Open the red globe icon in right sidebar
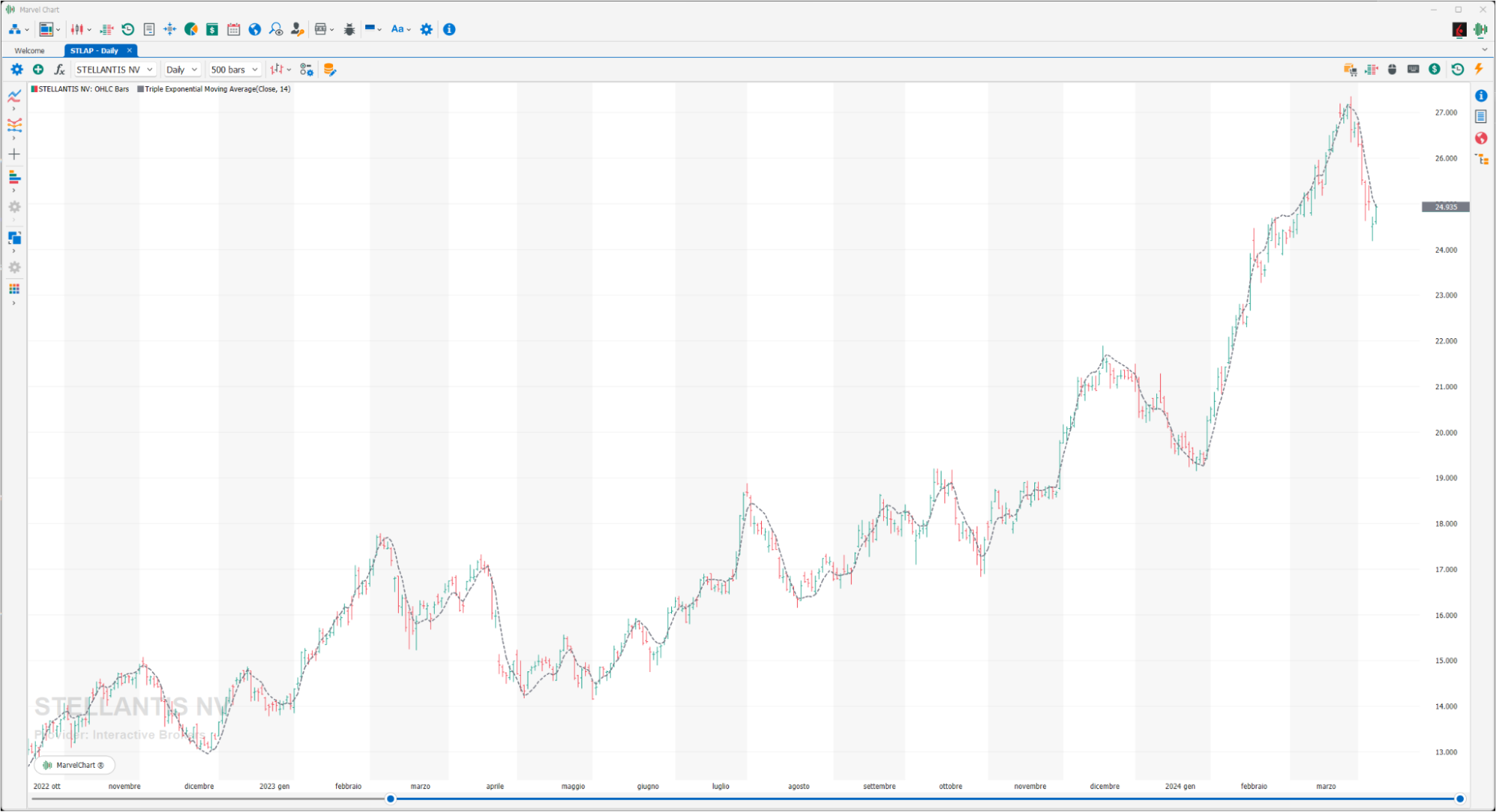1496x812 pixels. tap(1481, 138)
